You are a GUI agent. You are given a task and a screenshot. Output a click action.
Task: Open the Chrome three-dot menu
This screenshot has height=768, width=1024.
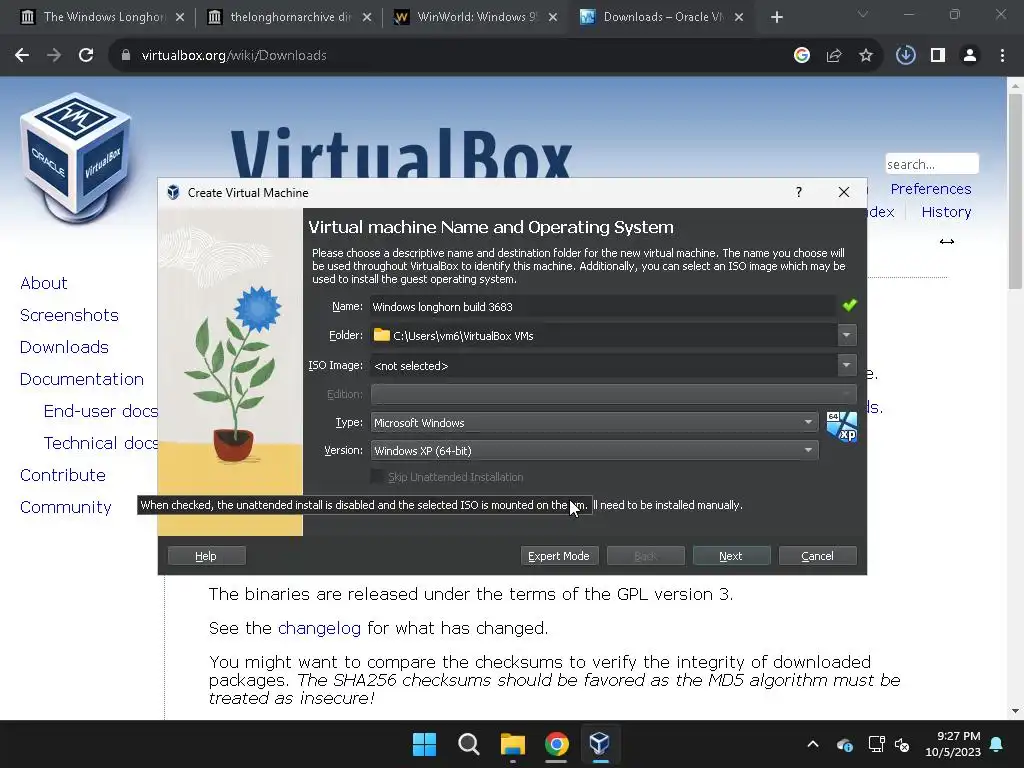(1002, 56)
